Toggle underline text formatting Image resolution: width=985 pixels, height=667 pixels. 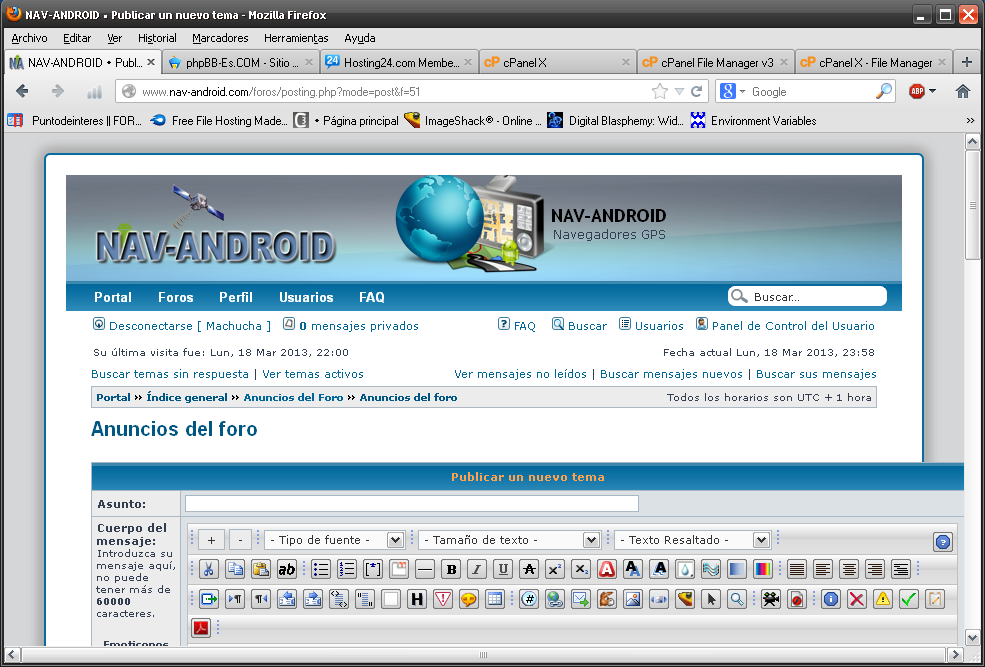click(503, 569)
